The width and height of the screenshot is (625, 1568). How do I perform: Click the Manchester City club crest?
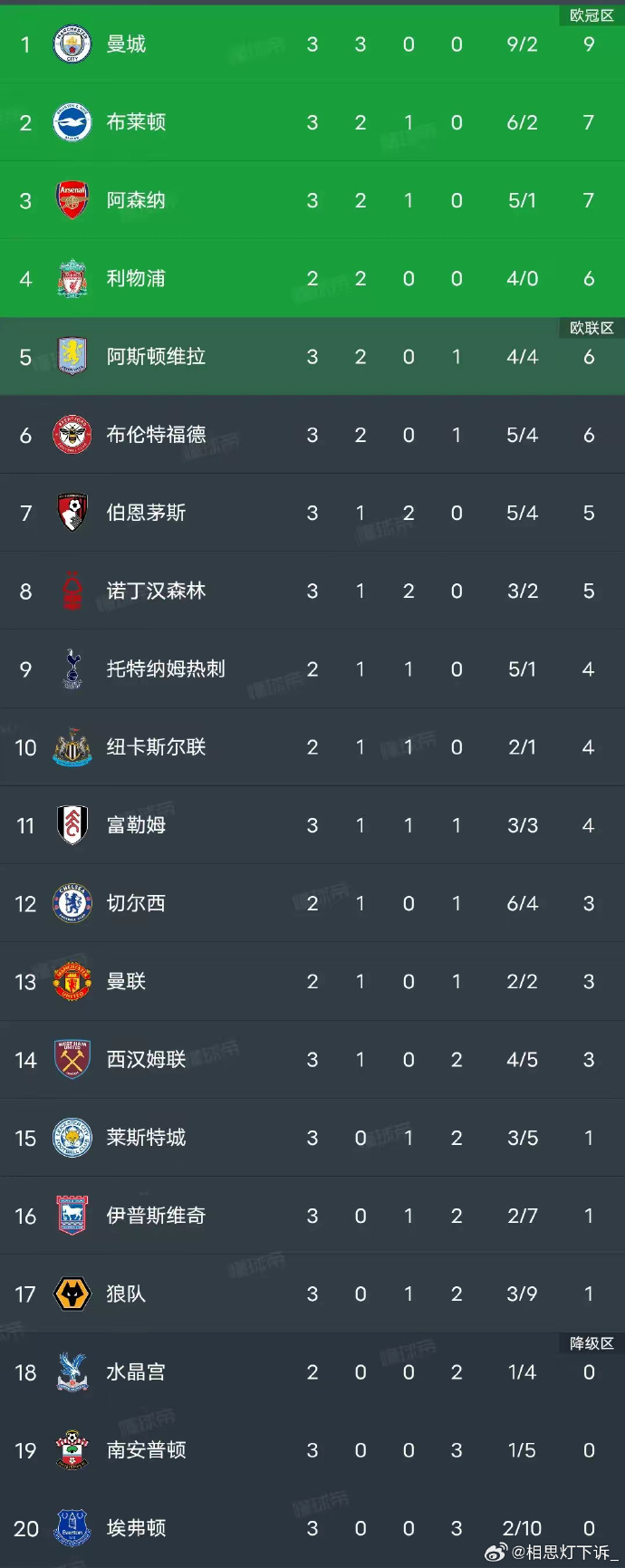pyautogui.click(x=72, y=44)
